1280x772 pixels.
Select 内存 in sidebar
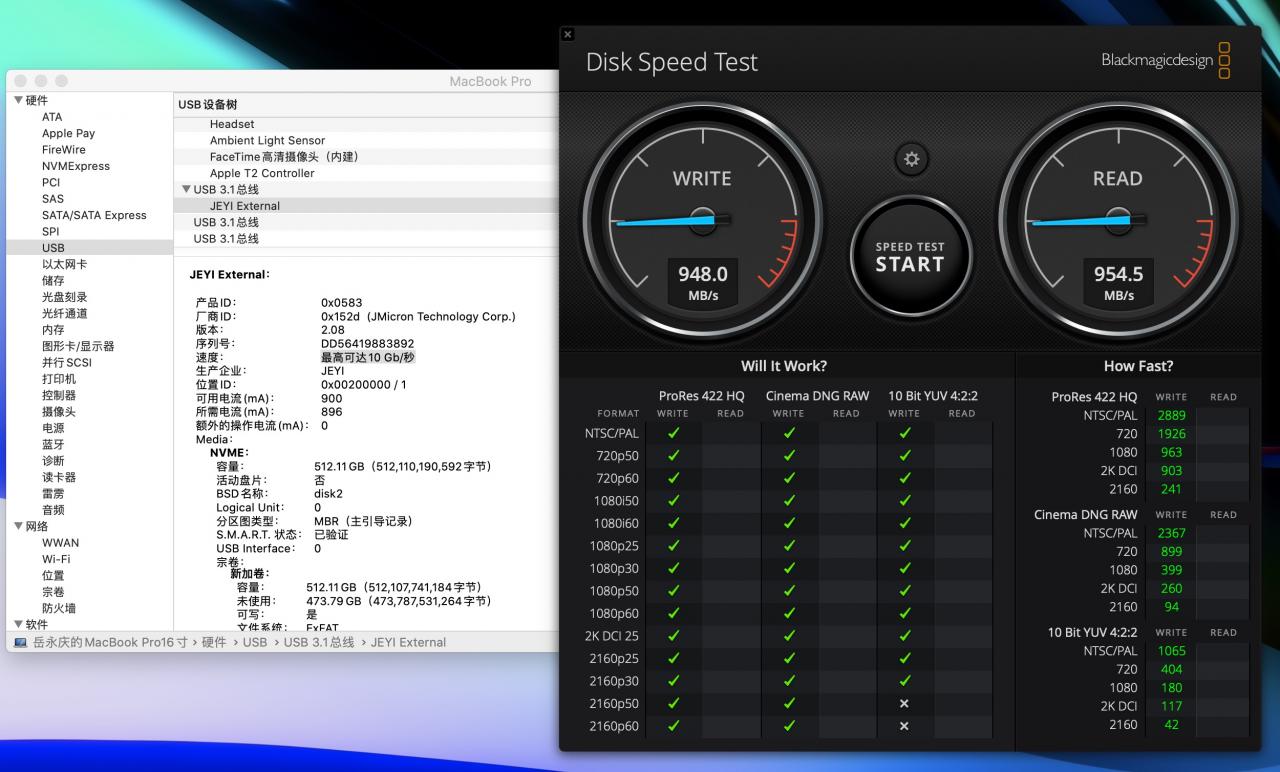(53, 330)
